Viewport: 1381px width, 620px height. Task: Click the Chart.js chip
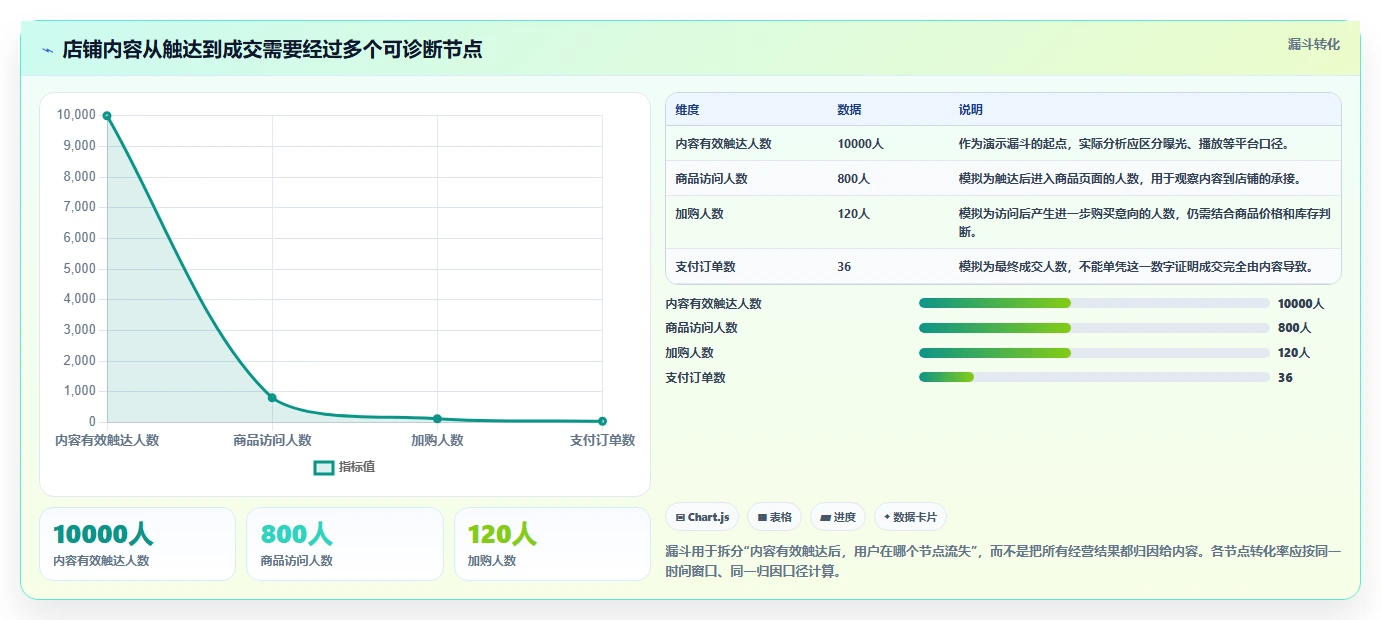click(x=702, y=517)
